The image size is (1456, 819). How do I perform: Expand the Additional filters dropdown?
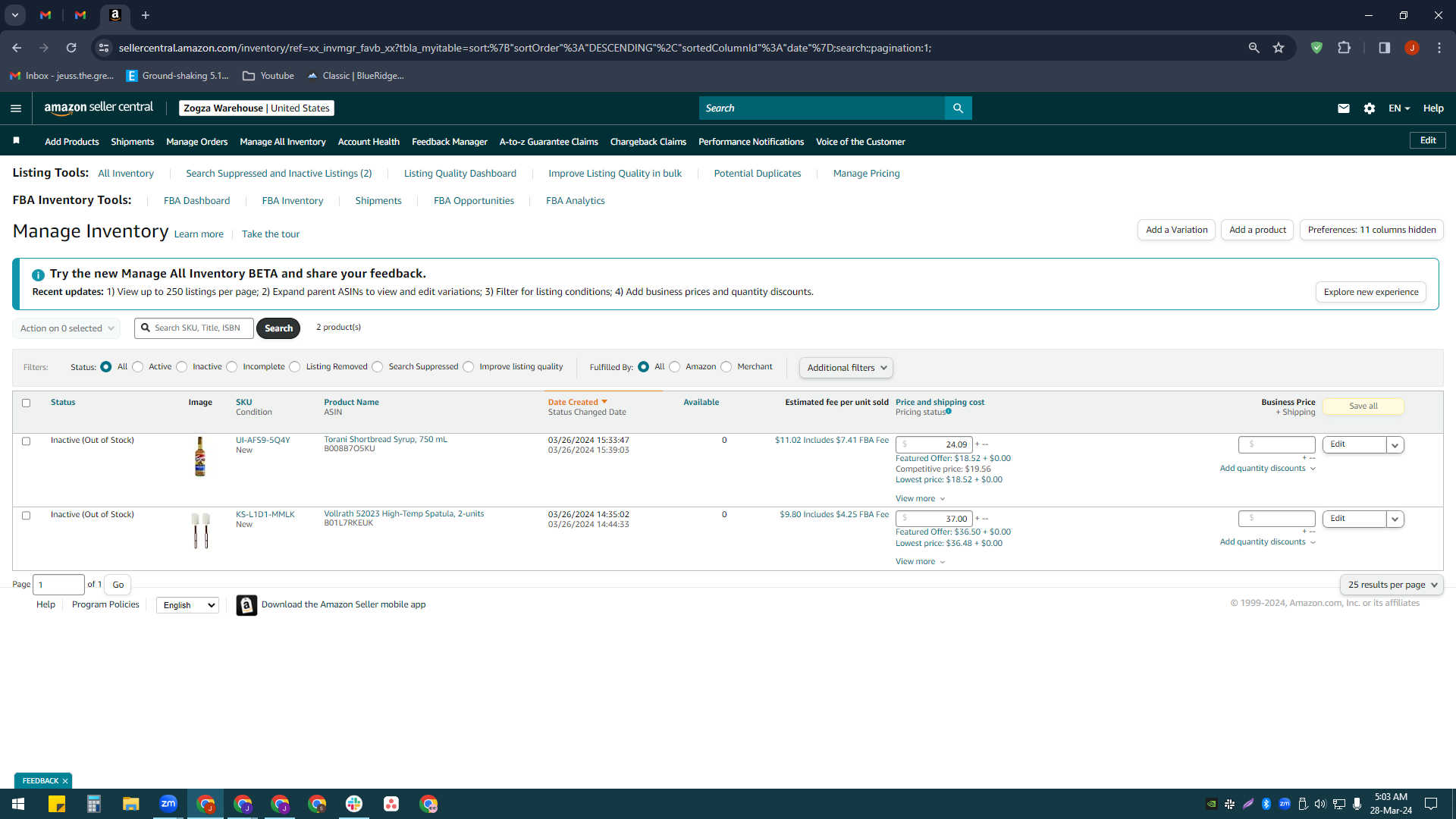(x=846, y=368)
